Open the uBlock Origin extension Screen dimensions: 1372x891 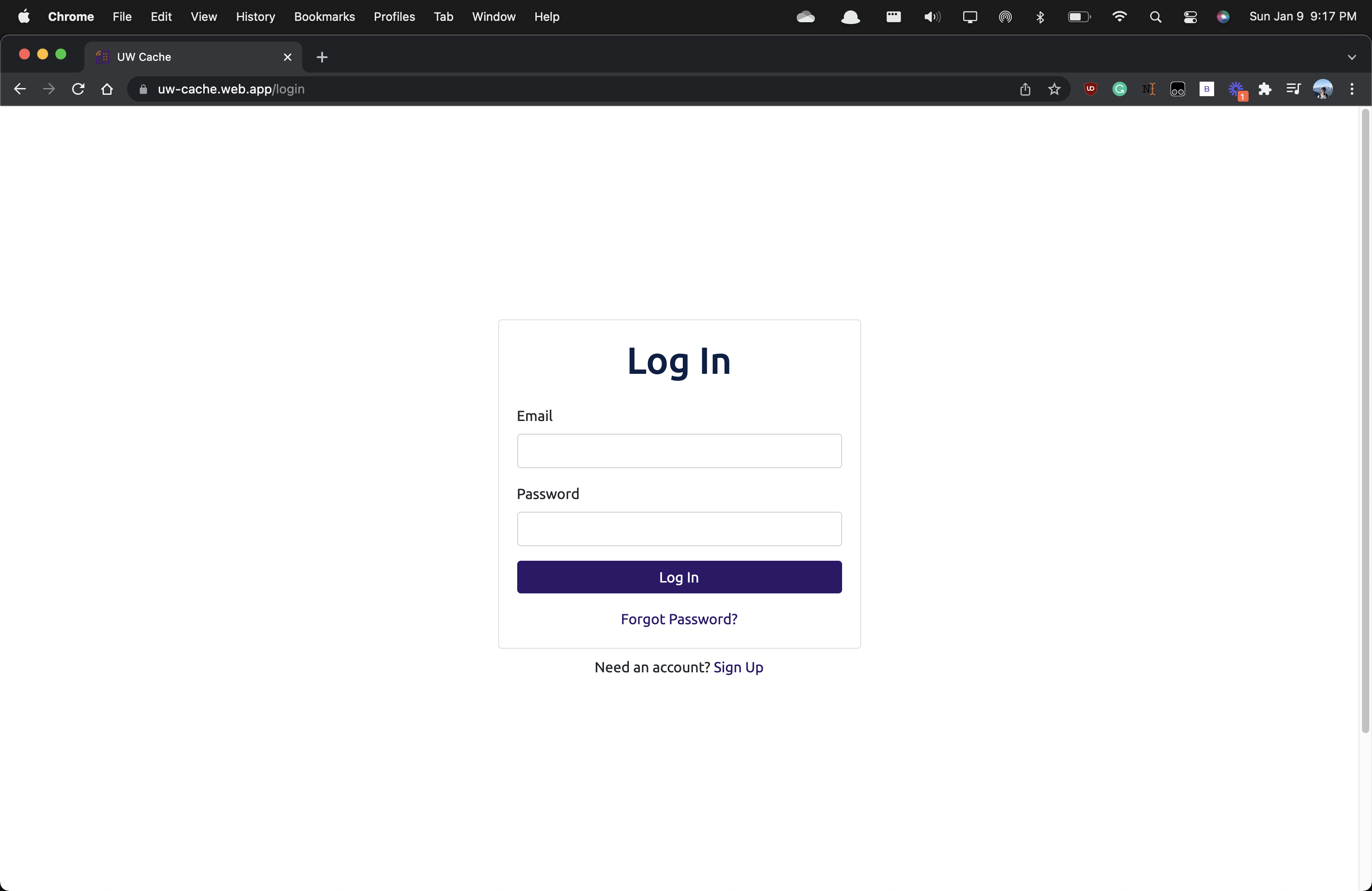[x=1089, y=89]
